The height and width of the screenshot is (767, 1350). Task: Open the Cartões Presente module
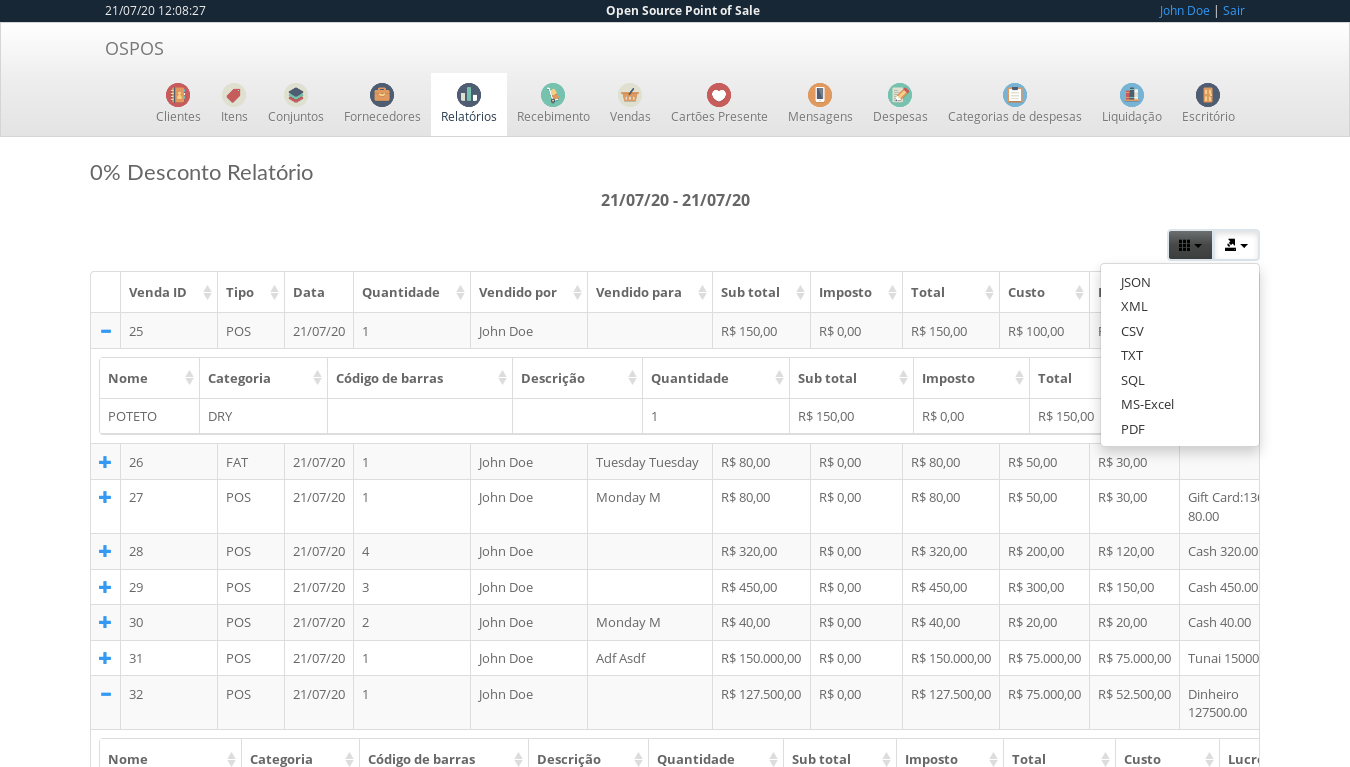[x=719, y=103]
